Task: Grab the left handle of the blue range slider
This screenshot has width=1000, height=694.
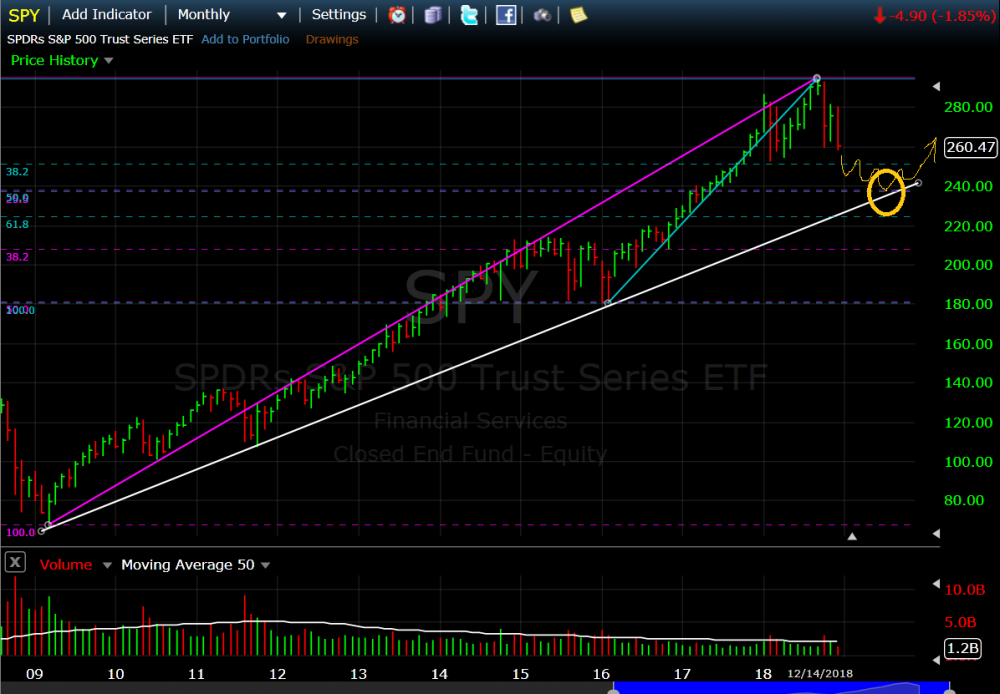Action: (x=611, y=688)
